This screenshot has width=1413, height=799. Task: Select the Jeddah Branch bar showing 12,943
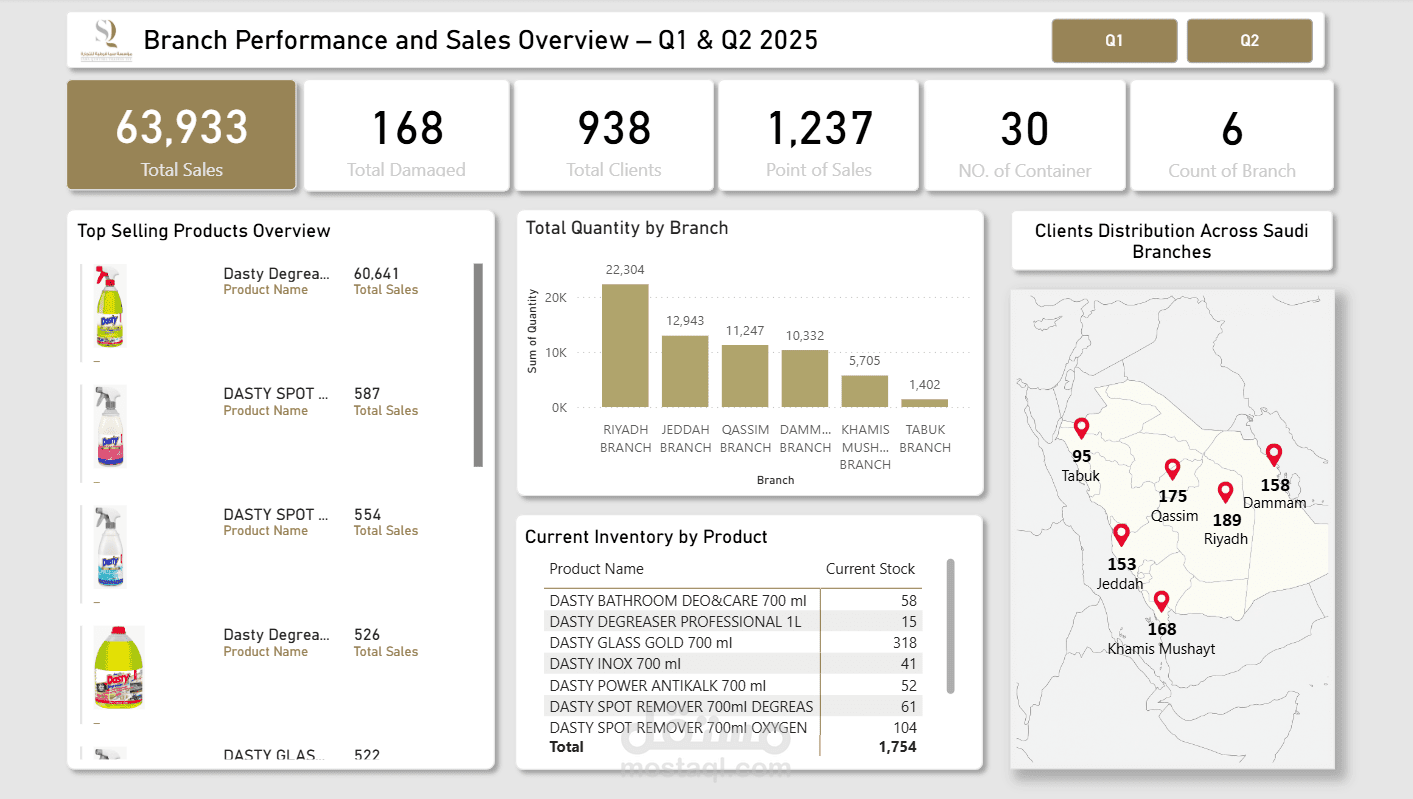[685, 371]
